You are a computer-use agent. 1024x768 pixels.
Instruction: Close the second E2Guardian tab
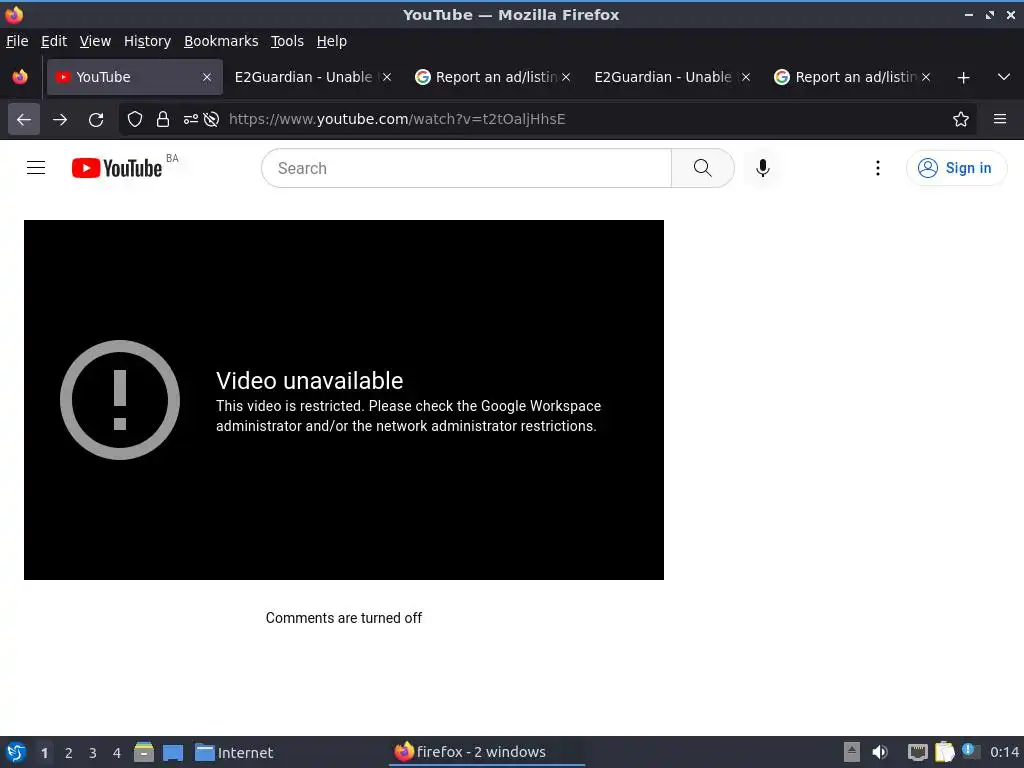[x=746, y=77]
